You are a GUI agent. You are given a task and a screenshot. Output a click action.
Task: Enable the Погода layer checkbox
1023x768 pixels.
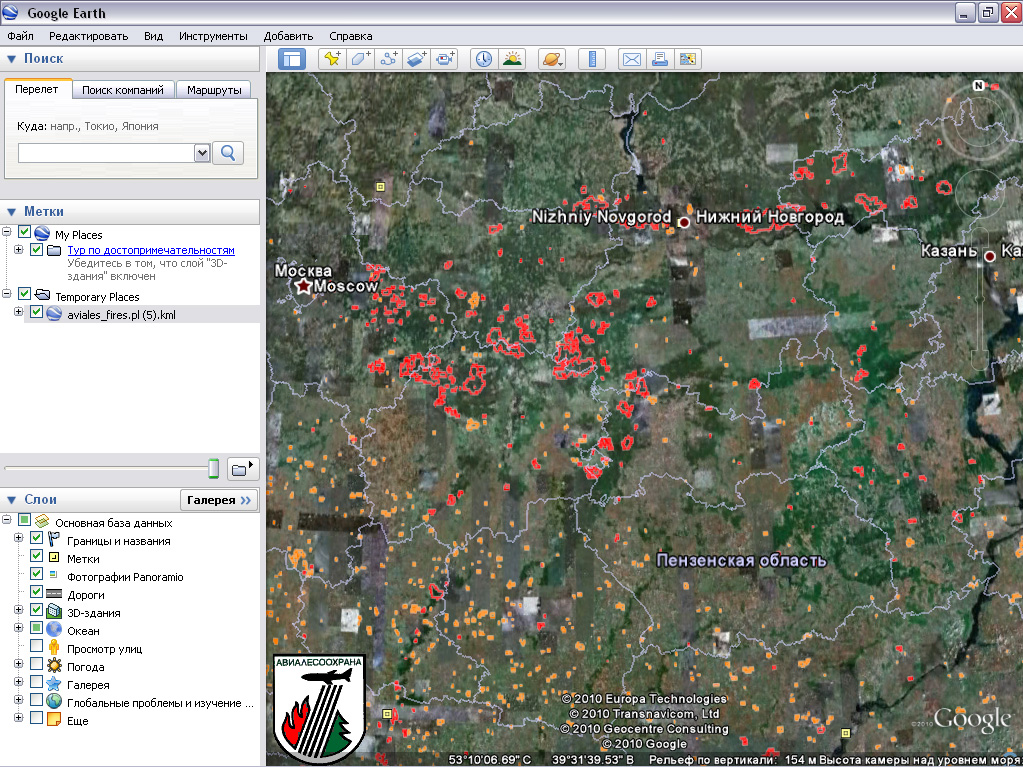(x=37, y=664)
